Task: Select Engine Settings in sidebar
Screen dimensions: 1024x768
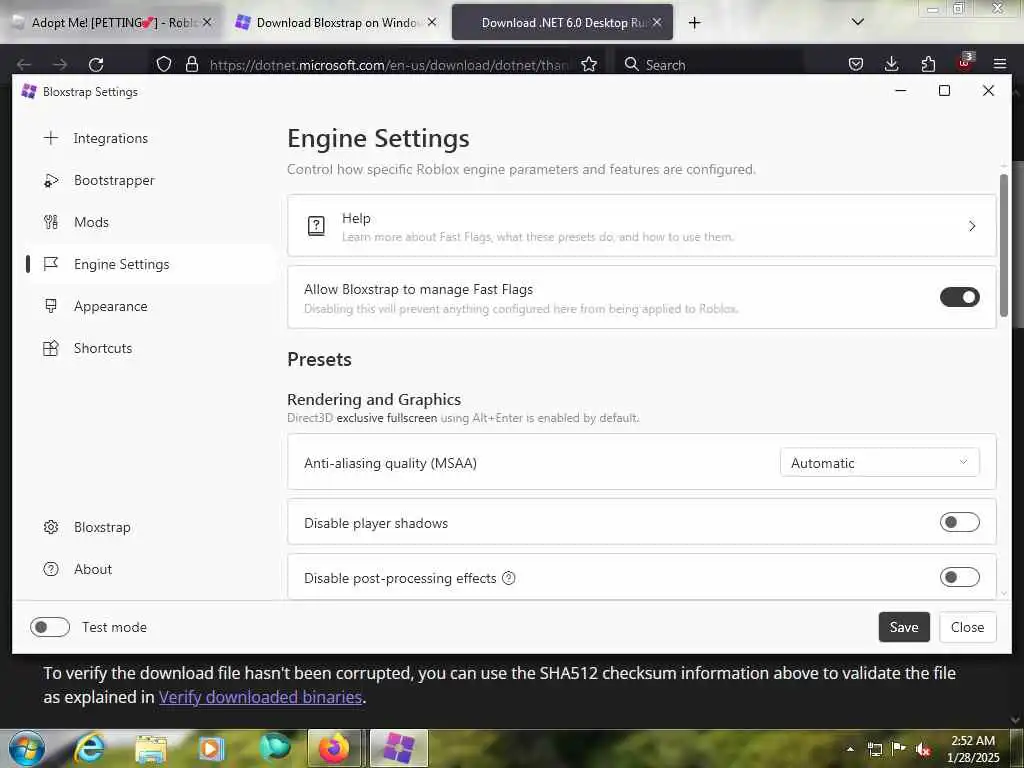Action: coord(121,264)
